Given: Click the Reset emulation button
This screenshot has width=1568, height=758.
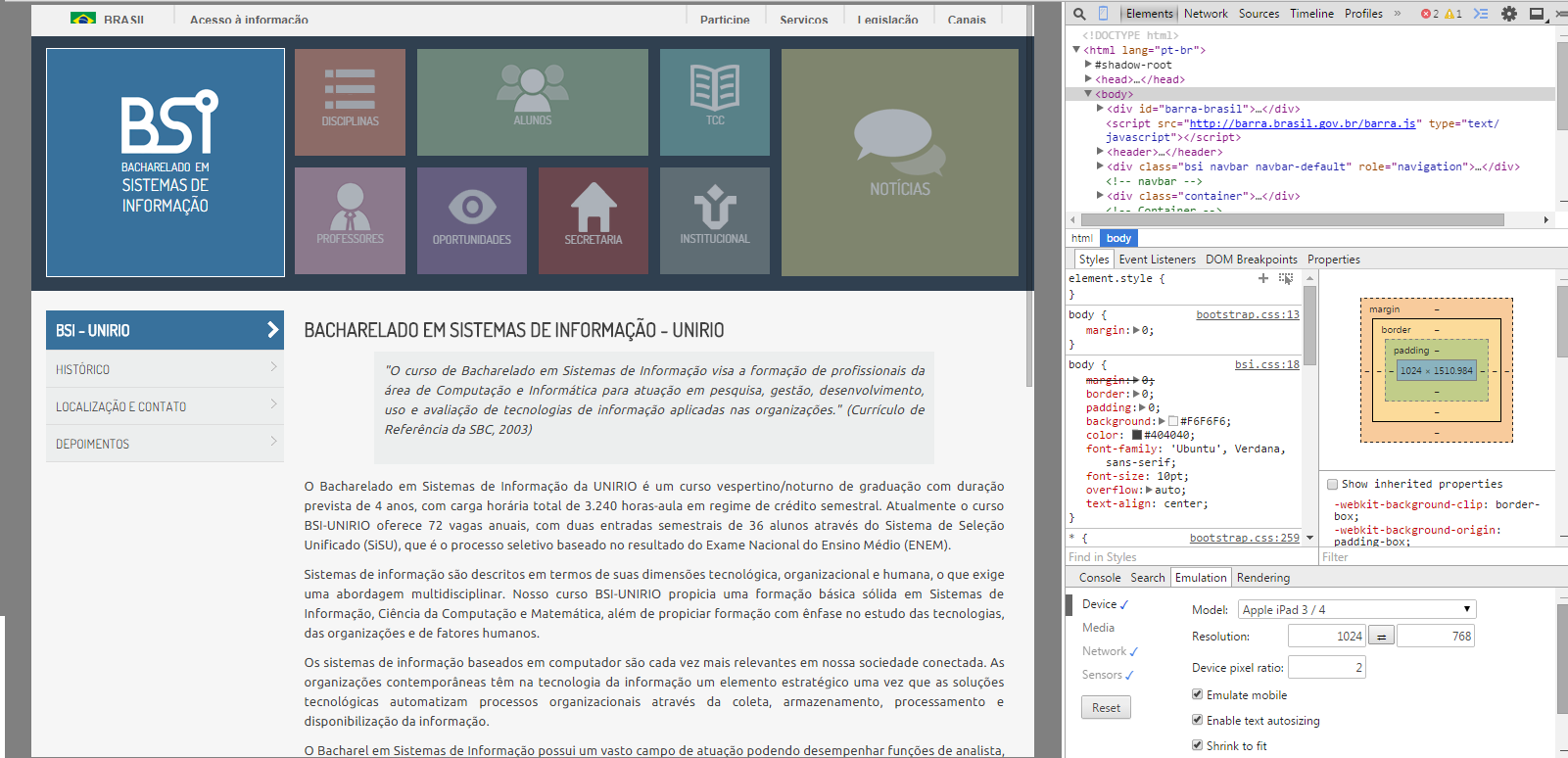Looking at the screenshot, I should (1106, 708).
